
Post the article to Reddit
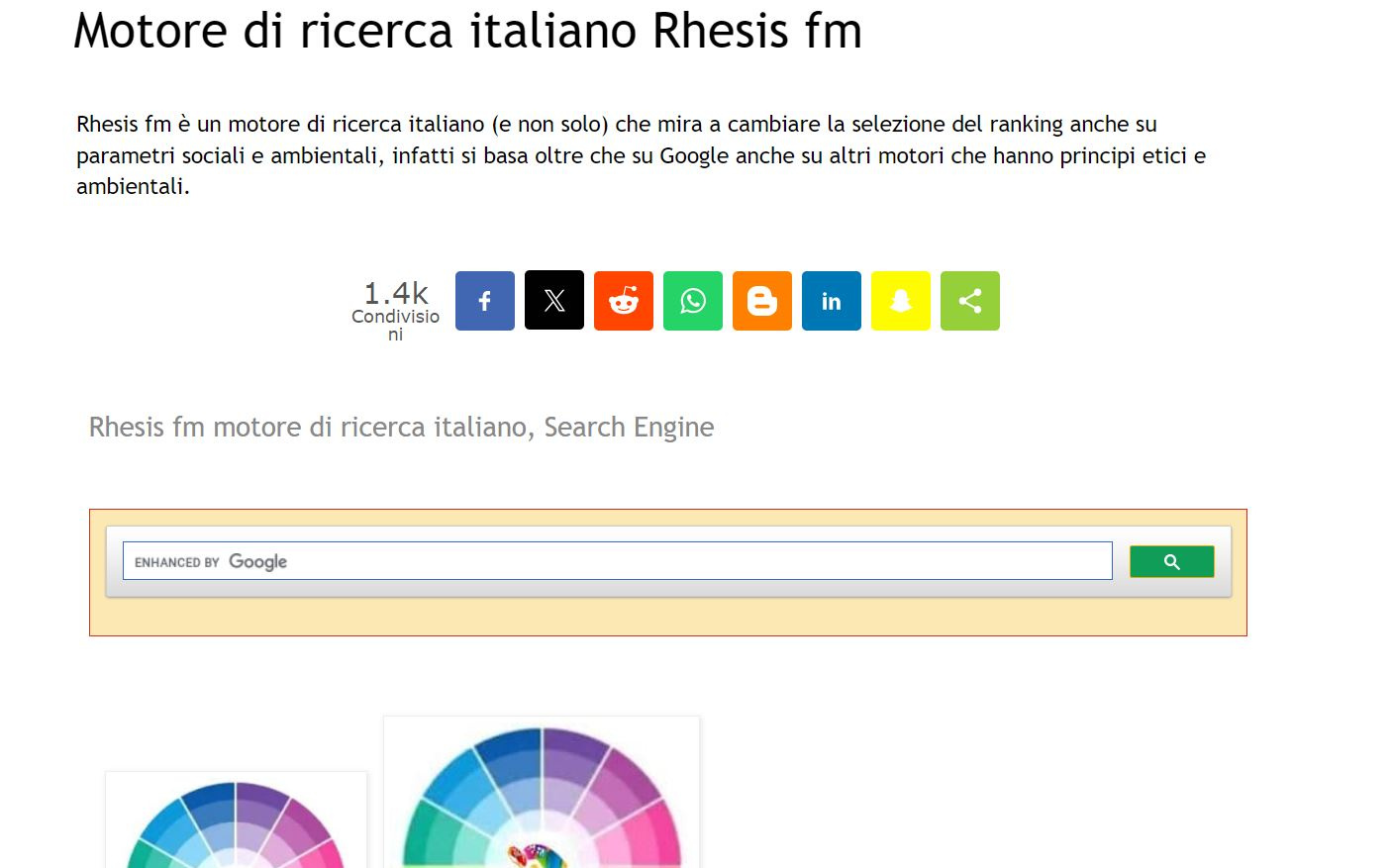pos(623,300)
